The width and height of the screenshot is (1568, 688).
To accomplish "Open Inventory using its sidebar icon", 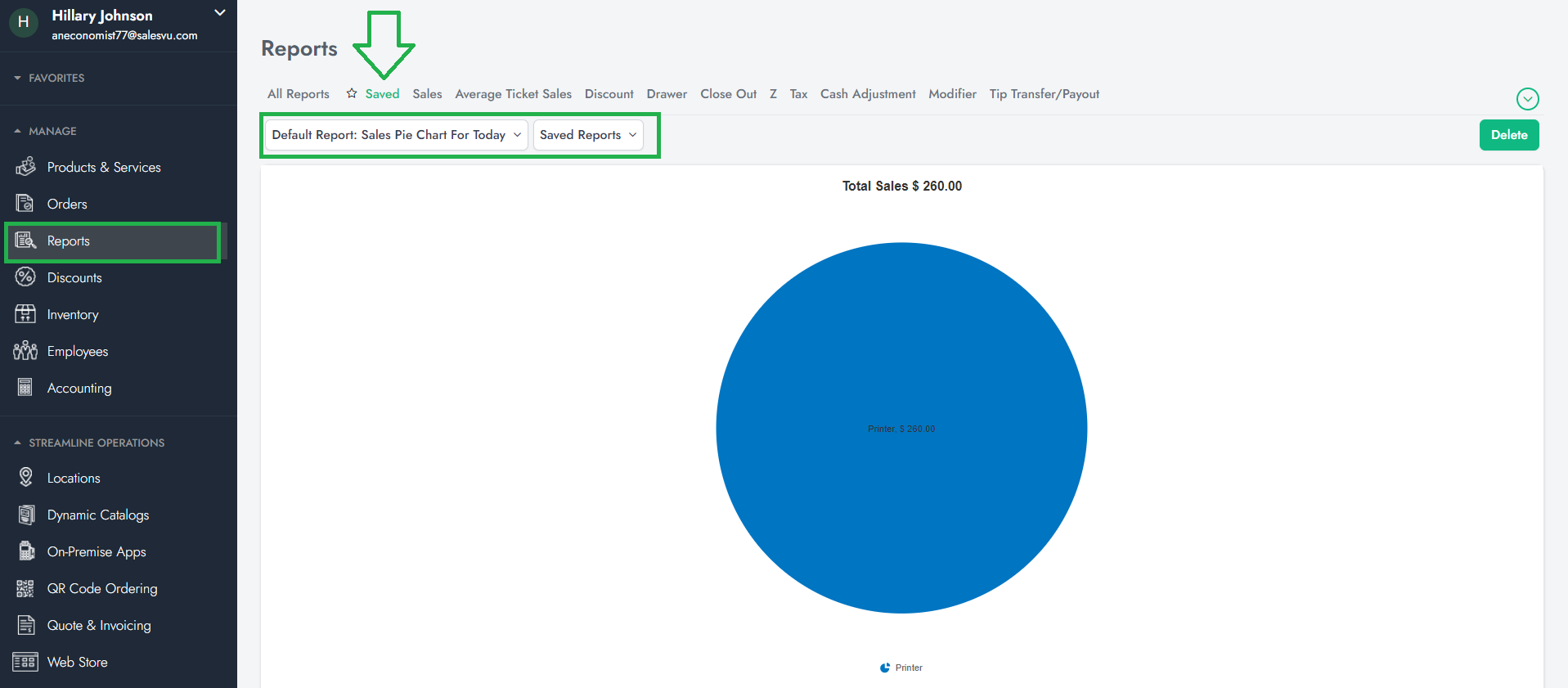I will coord(25,314).
